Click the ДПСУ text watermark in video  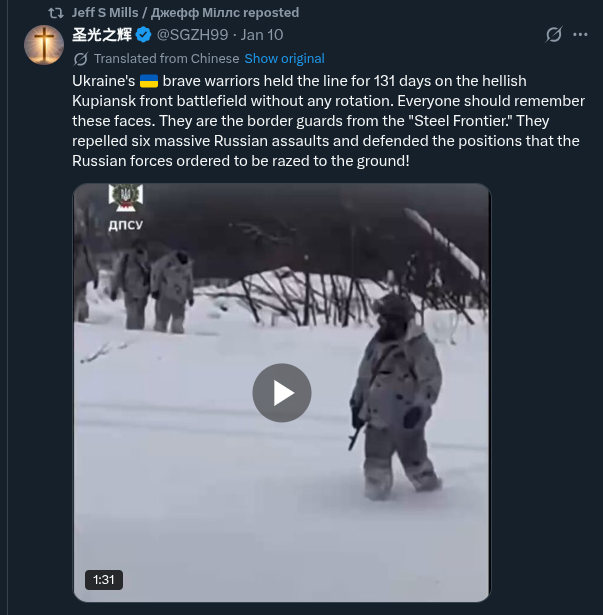point(126,225)
